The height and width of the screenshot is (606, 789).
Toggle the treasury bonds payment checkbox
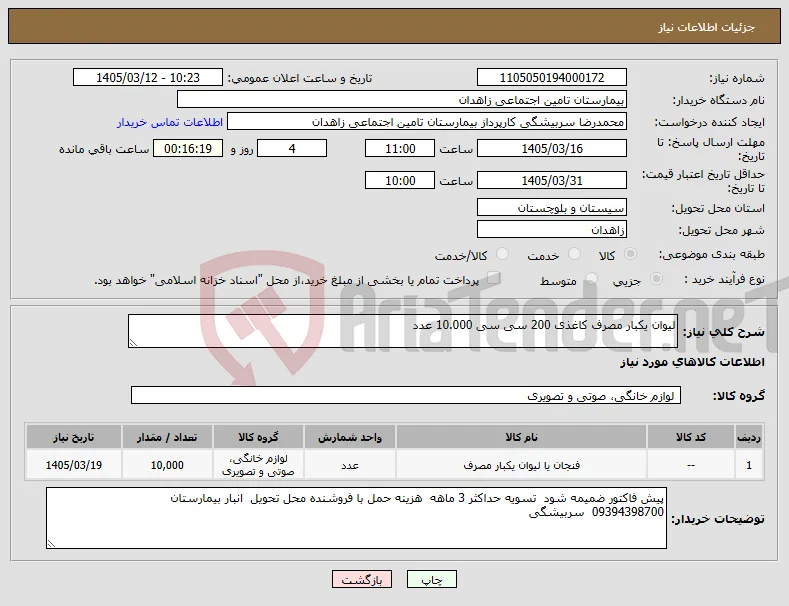pos(494,278)
